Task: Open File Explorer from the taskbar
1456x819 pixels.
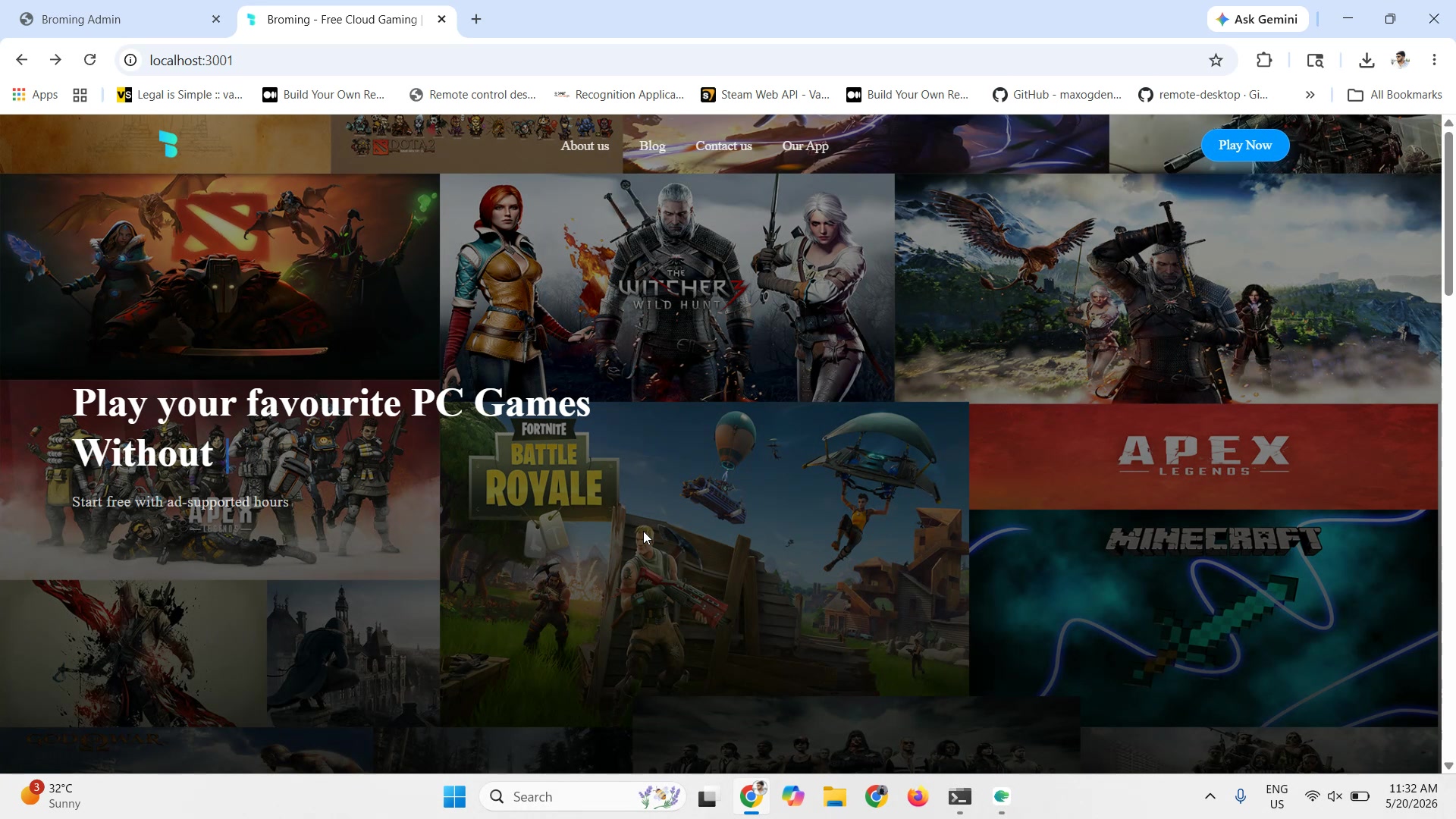Action: 834,797
